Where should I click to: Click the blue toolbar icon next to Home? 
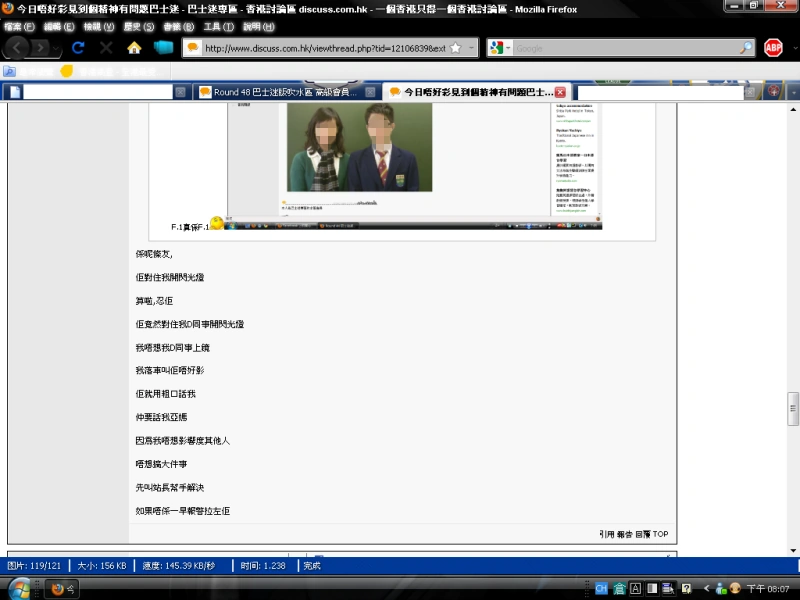coord(163,48)
